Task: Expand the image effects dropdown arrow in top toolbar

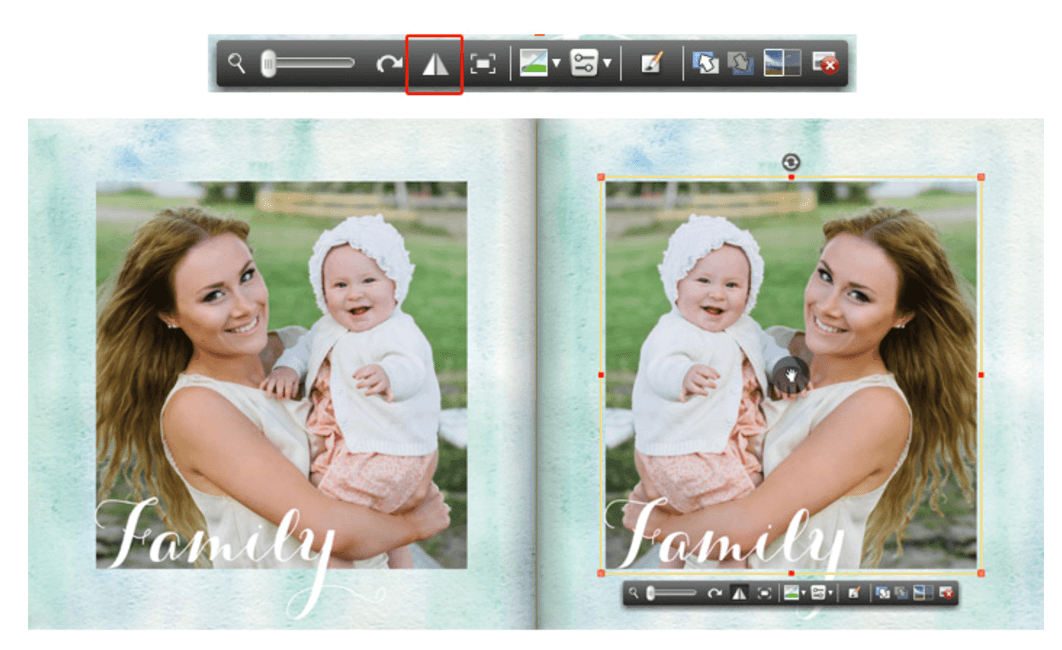Action: [556, 64]
